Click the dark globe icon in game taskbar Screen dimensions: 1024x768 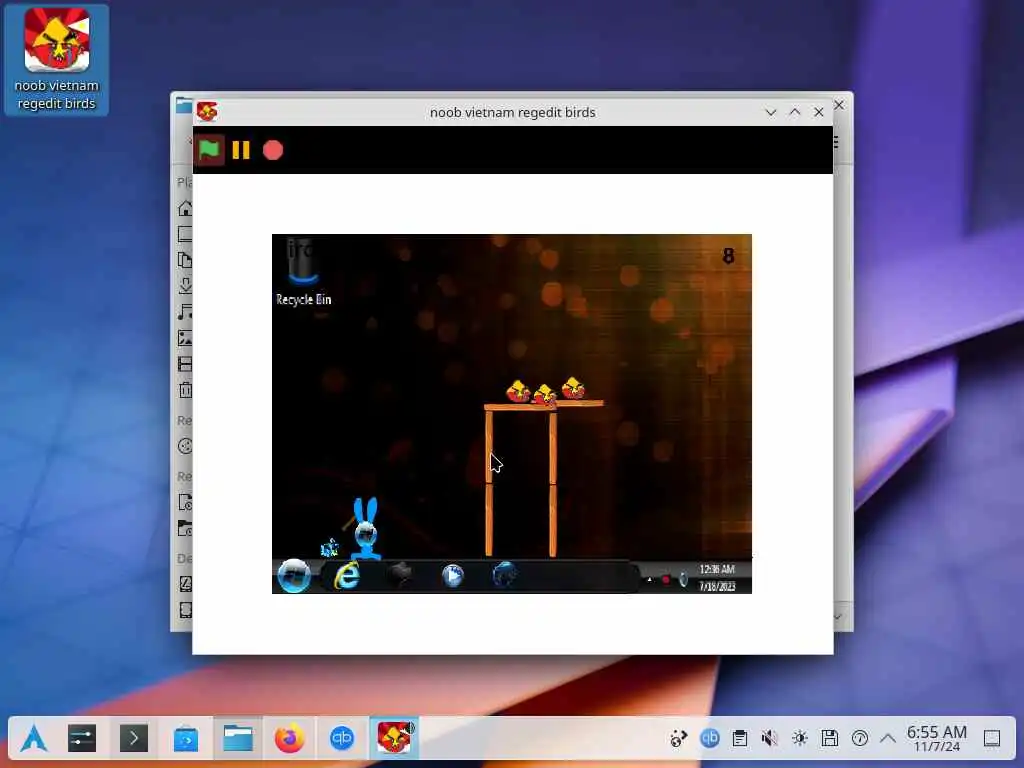coord(505,575)
